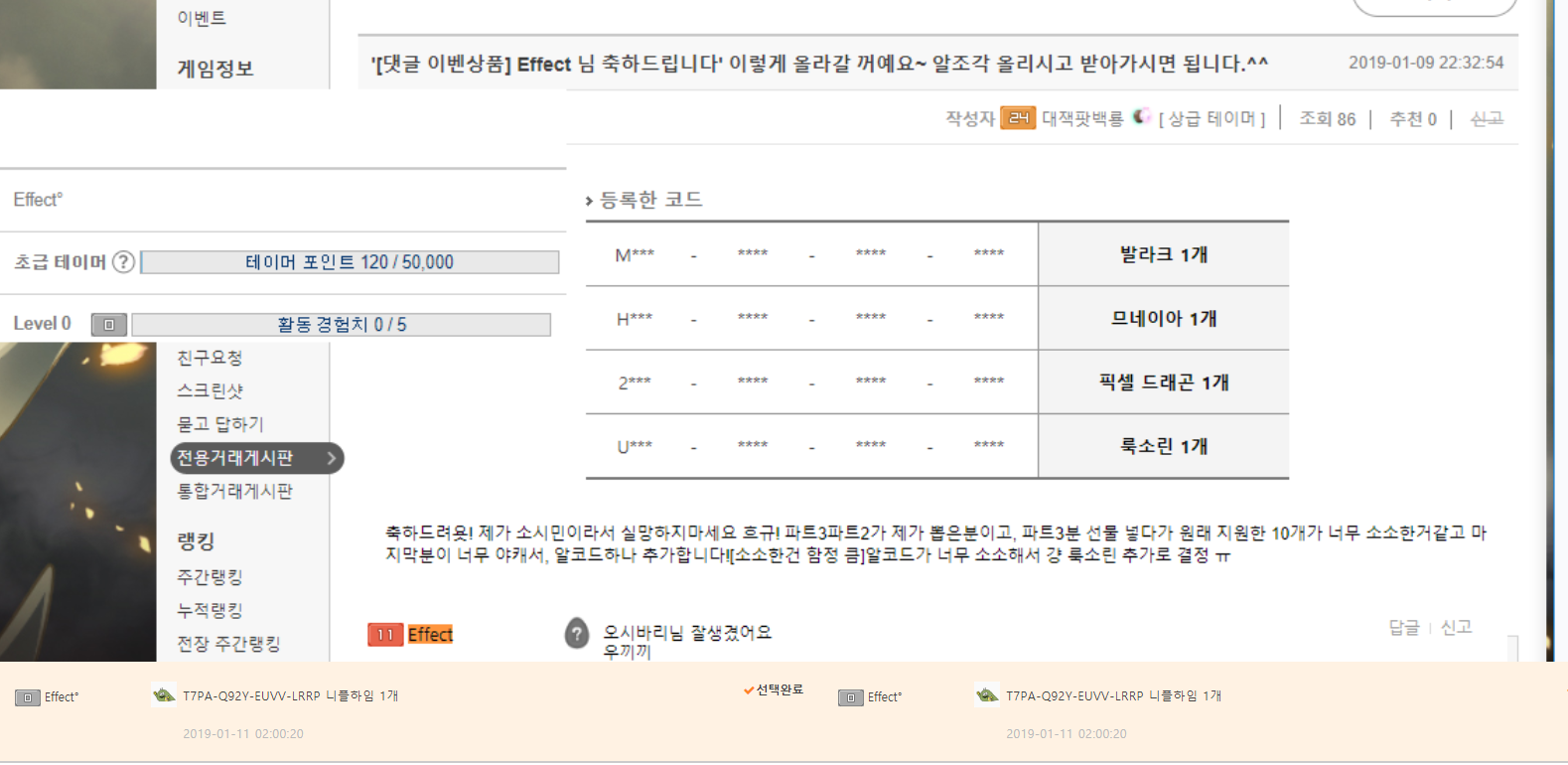Open the 주간랭킹 page
1568x765 pixels.
210,577
